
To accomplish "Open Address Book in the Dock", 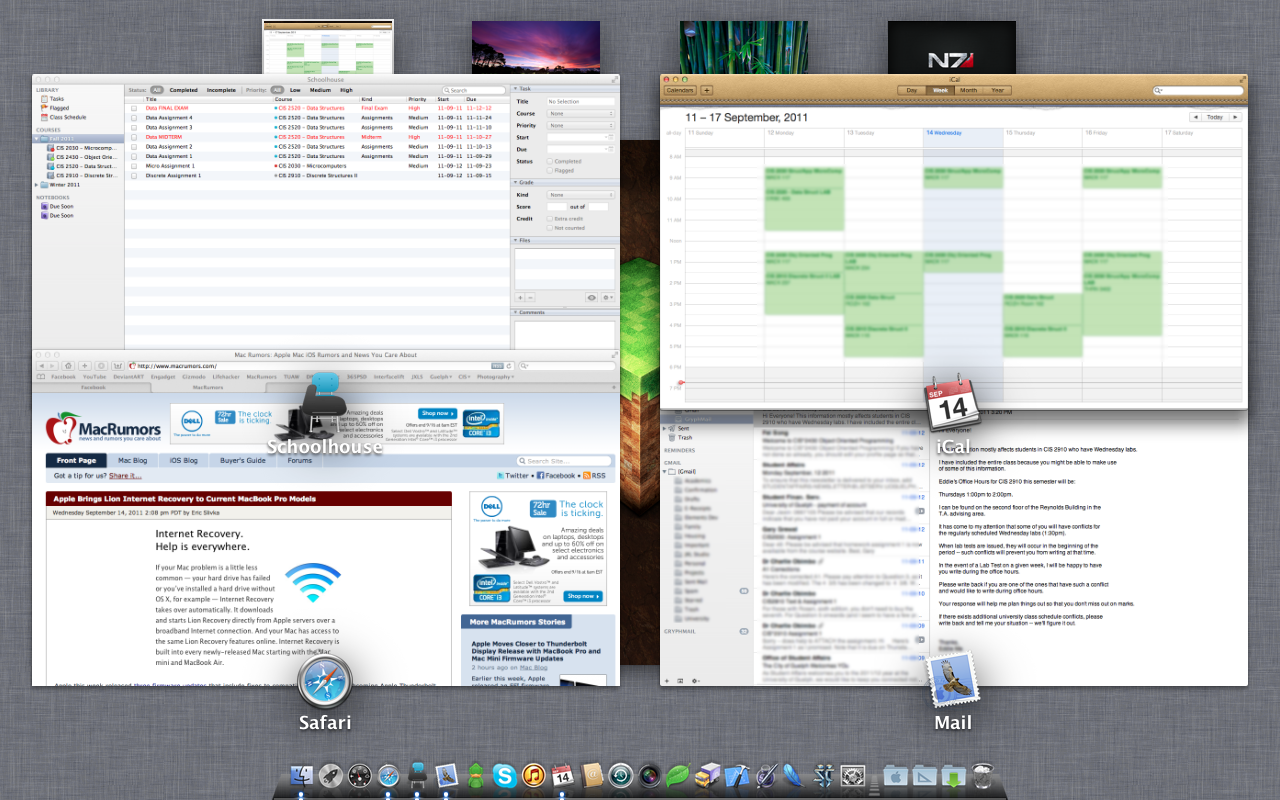I will (x=592, y=775).
